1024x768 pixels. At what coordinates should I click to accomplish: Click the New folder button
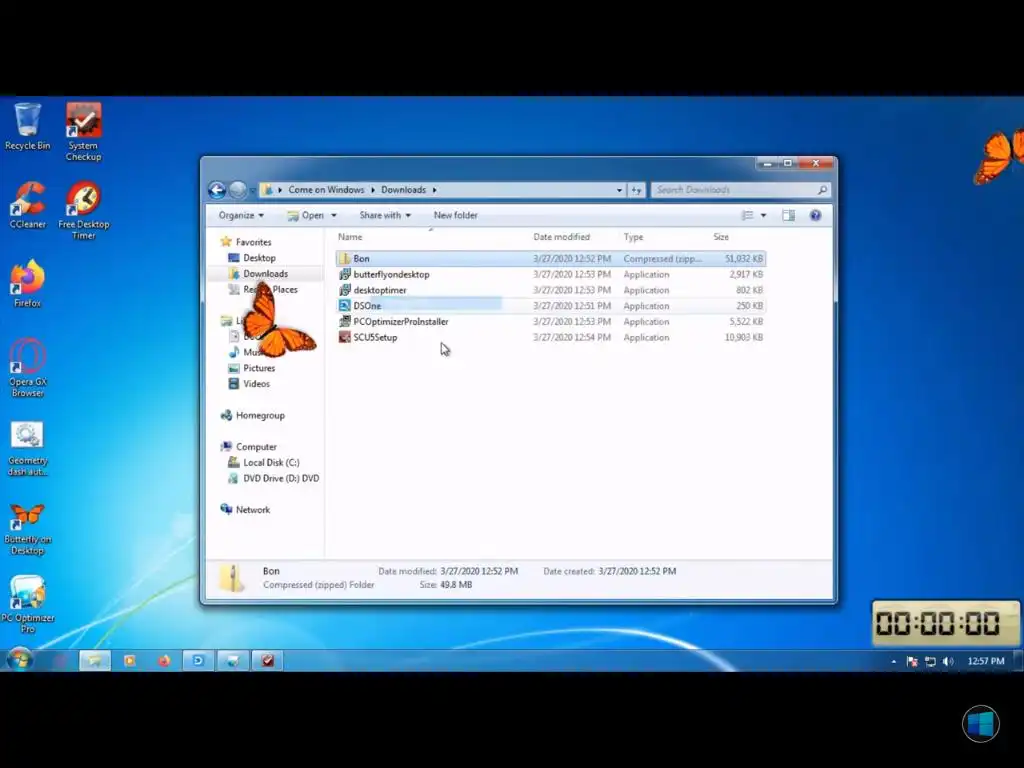[456, 216]
